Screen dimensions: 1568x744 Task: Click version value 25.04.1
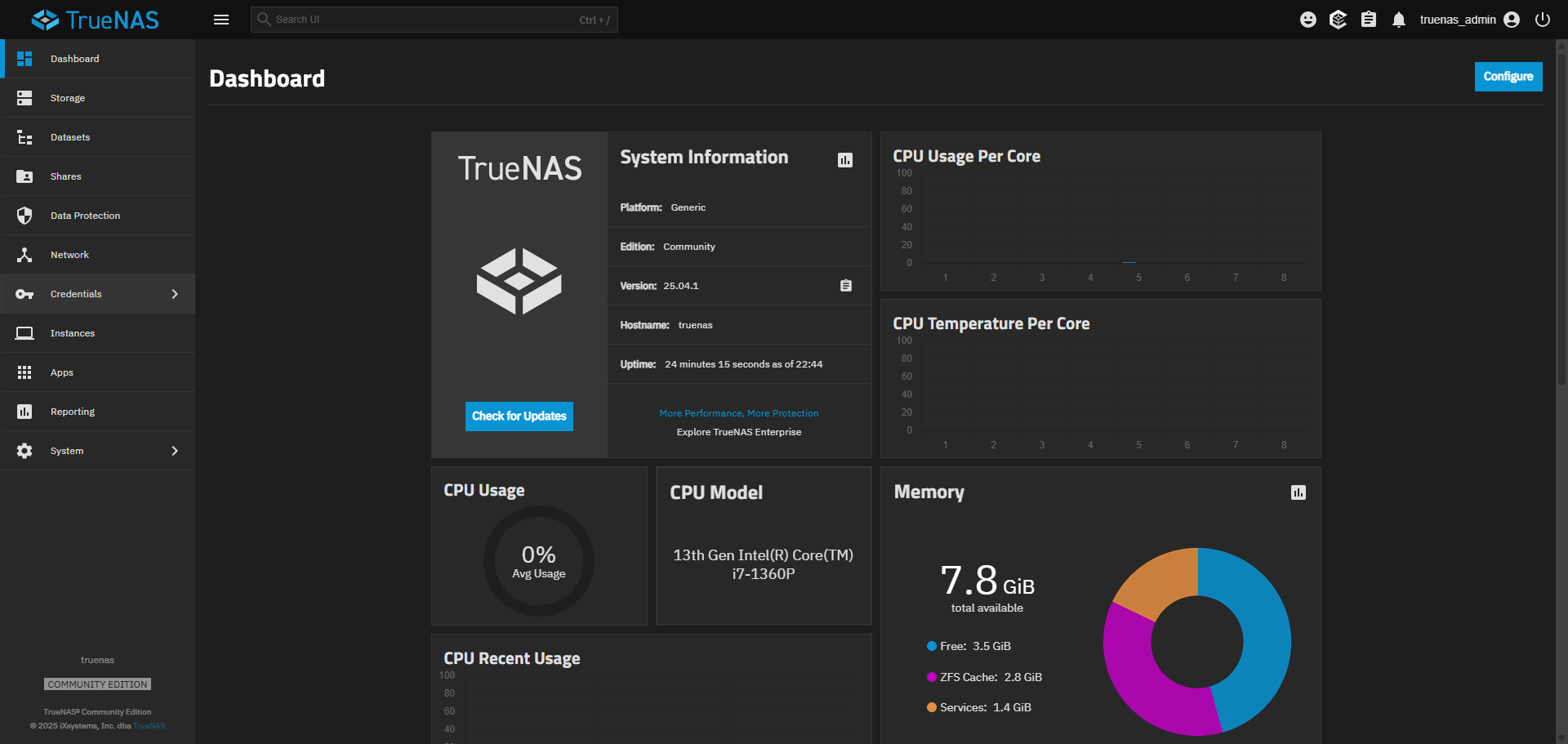[x=681, y=286]
